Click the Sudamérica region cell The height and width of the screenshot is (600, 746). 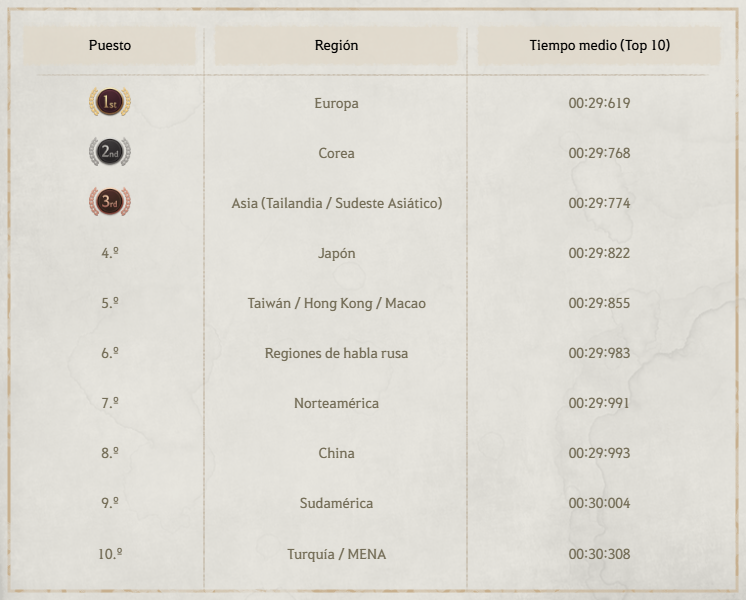(336, 503)
